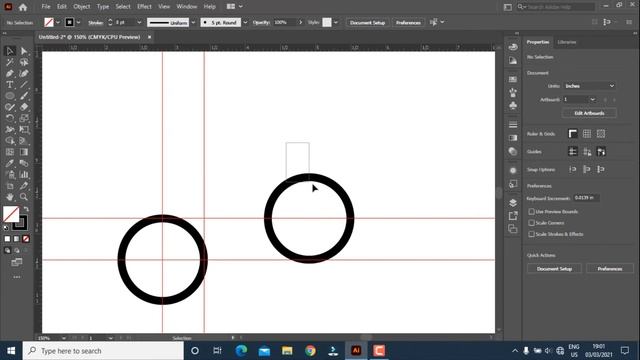640x360 pixels.
Task: Select the Column Graph tool
Action: coord(24,175)
